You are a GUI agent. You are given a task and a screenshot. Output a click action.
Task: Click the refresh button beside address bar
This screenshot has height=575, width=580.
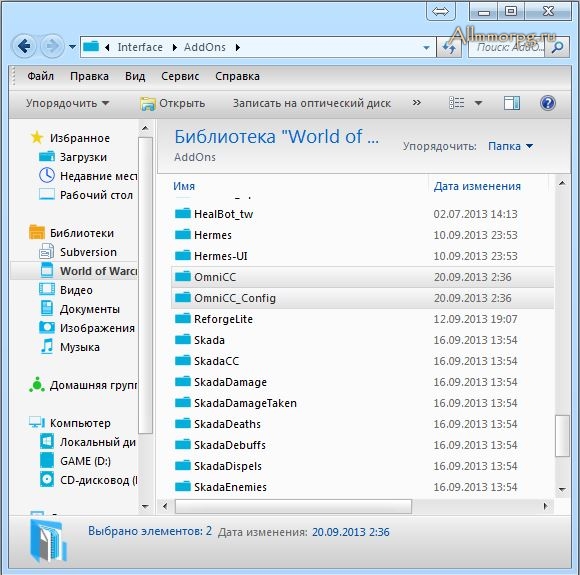click(x=449, y=47)
